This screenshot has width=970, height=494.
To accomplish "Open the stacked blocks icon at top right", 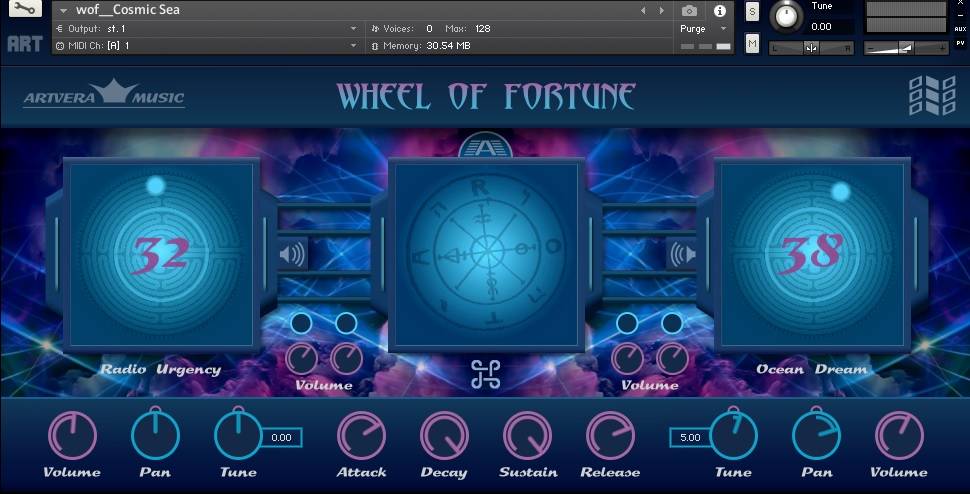I will tap(931, 96).
